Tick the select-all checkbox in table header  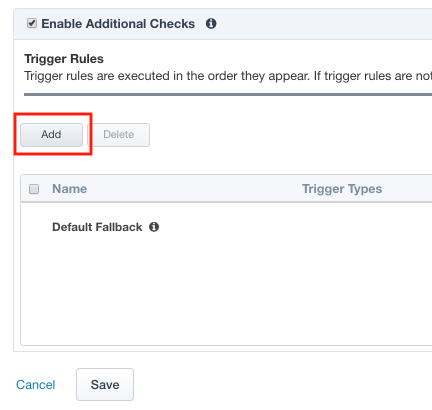coord(34,189)
